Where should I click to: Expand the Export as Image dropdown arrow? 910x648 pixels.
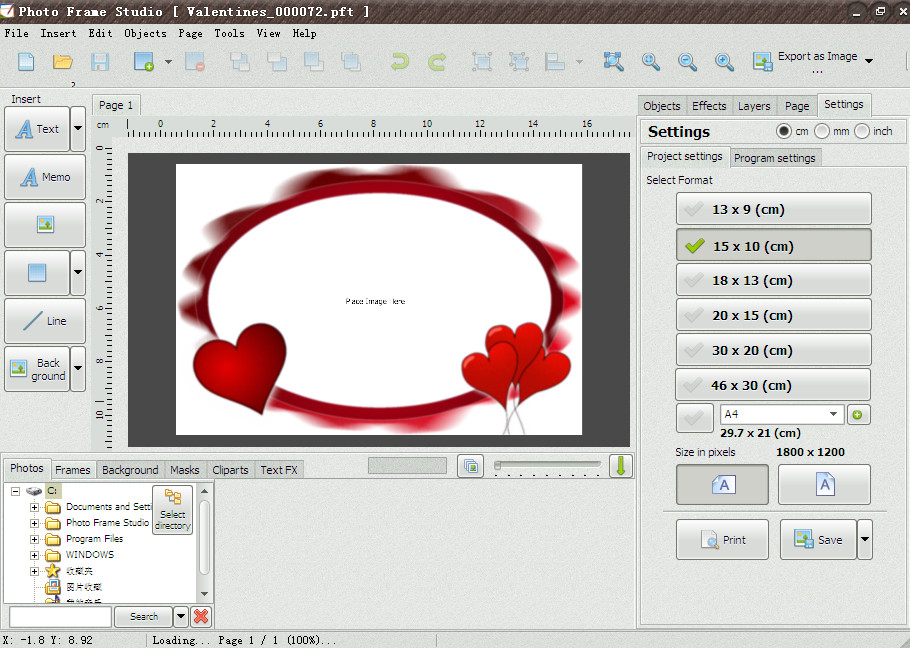pyautogui.click(x=869, y=62)
